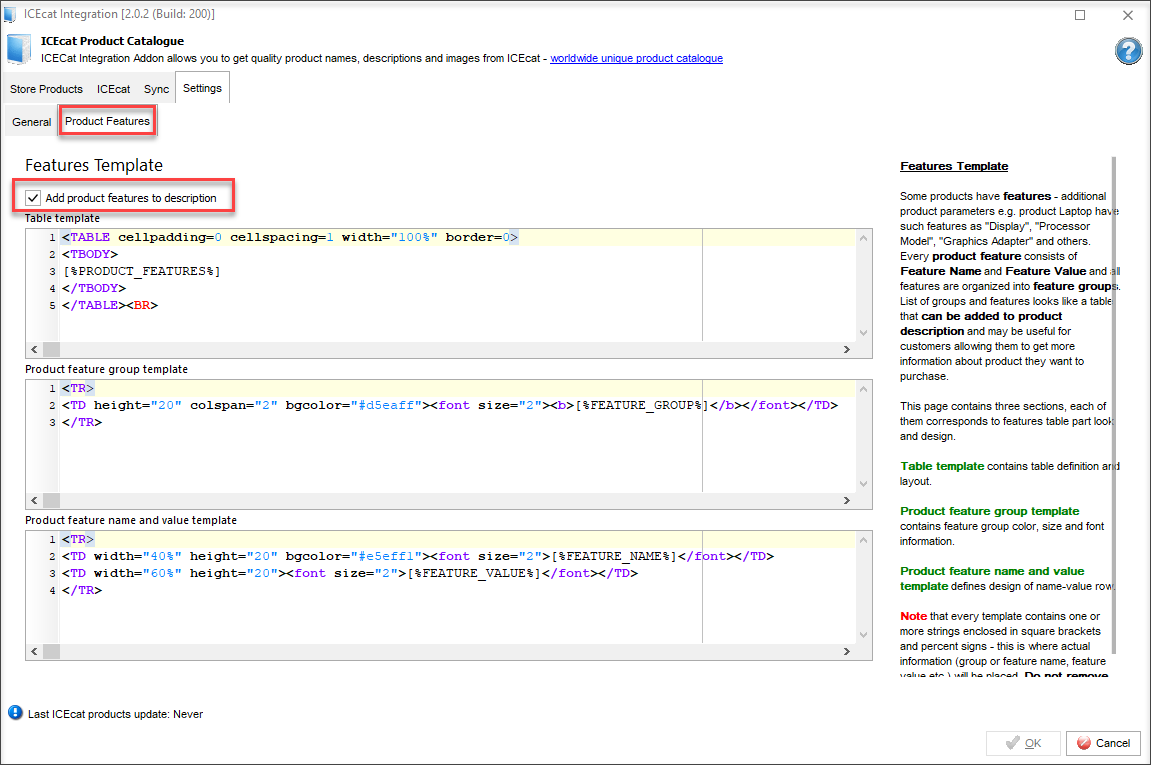Click scroll-up arrow of name and value template editor
The height and width of the screenshot is (765, 1151).
pyautogui.click(x=863, y=540)
